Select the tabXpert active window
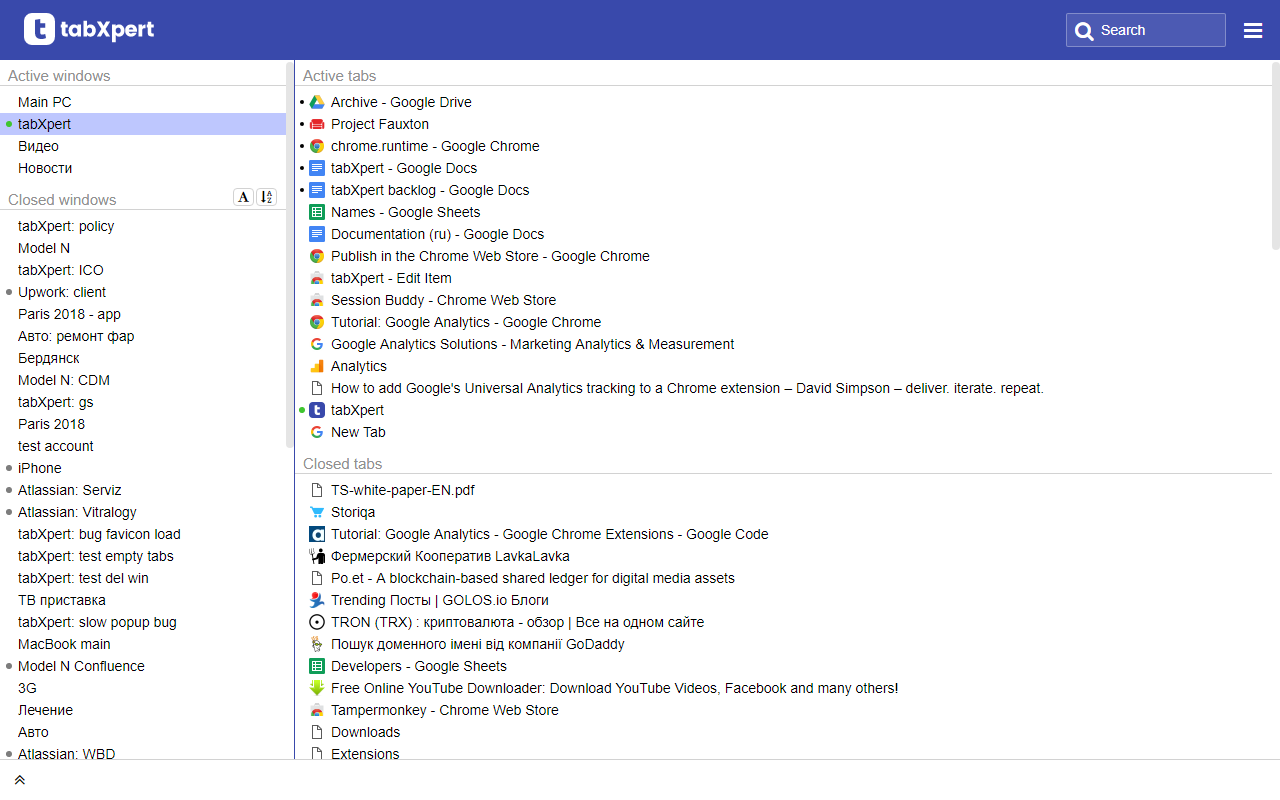Image resolution: width=1280 pixels, height=800 pixels. click(x=143, y=124)
